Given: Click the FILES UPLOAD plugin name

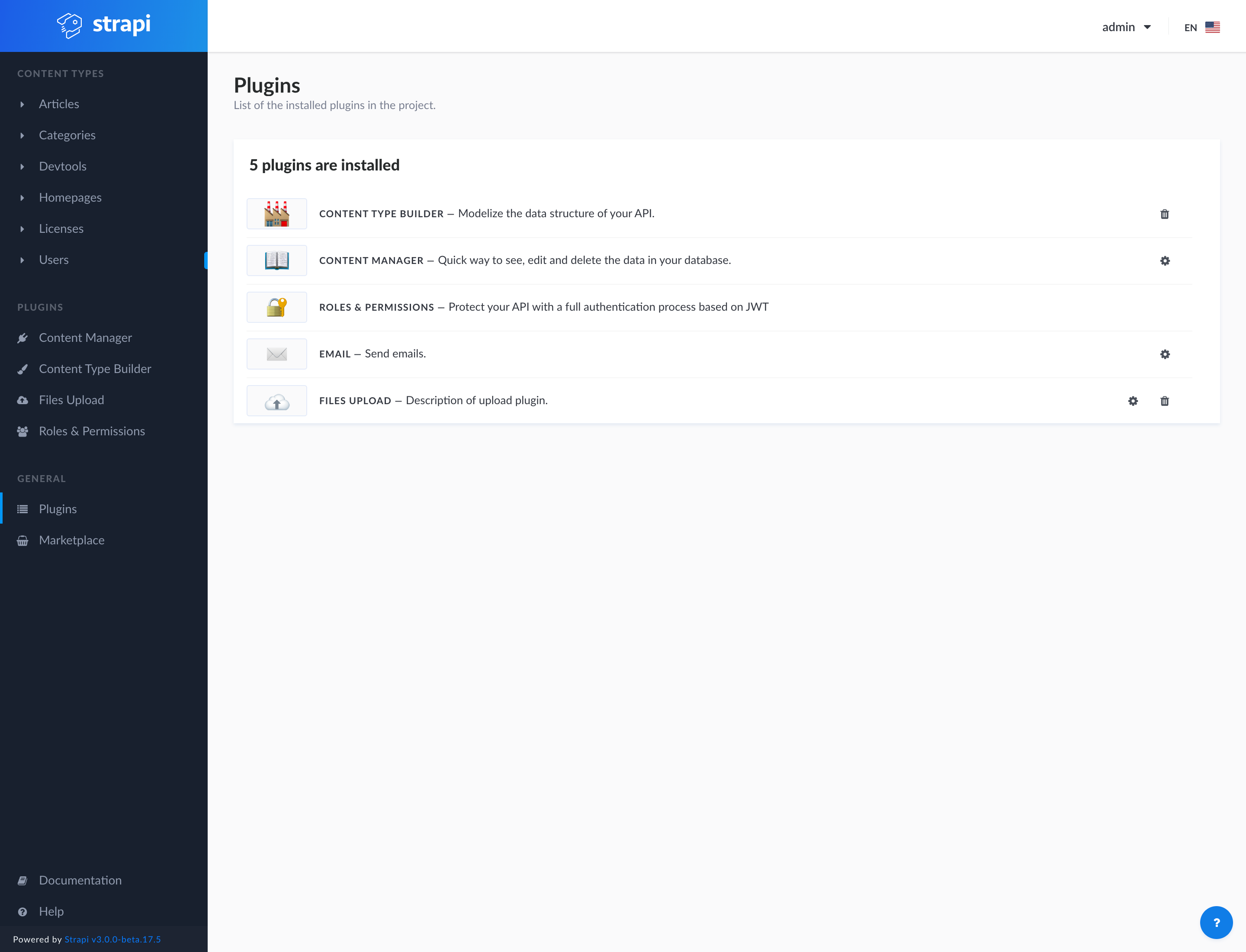Looking at the screenshot, I should (x=355, y=401).
